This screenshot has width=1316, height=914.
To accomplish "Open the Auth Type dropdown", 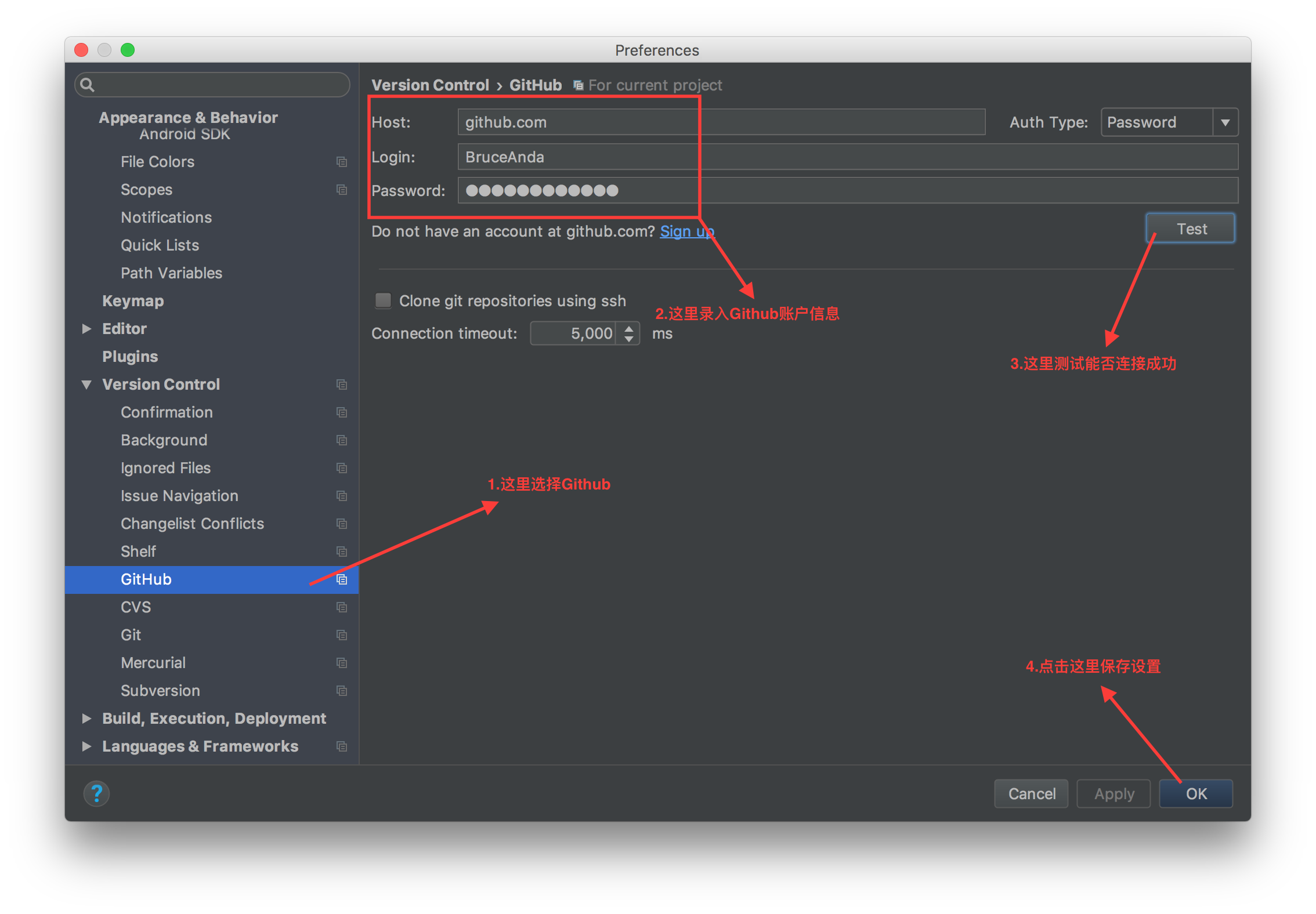I will tap(1225, 122).
